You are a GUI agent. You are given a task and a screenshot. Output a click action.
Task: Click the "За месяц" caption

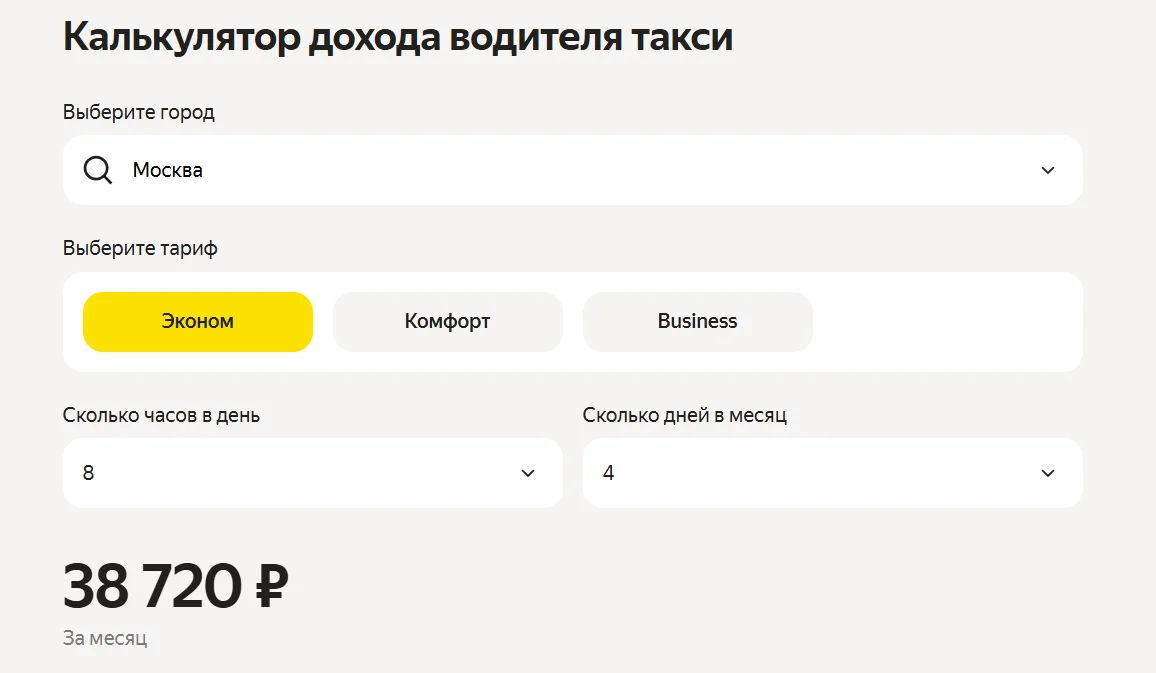pos(105,638)
